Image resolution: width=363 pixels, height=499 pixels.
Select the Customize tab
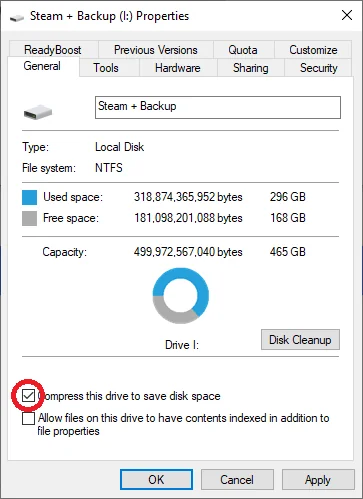[x=313, y=50]
